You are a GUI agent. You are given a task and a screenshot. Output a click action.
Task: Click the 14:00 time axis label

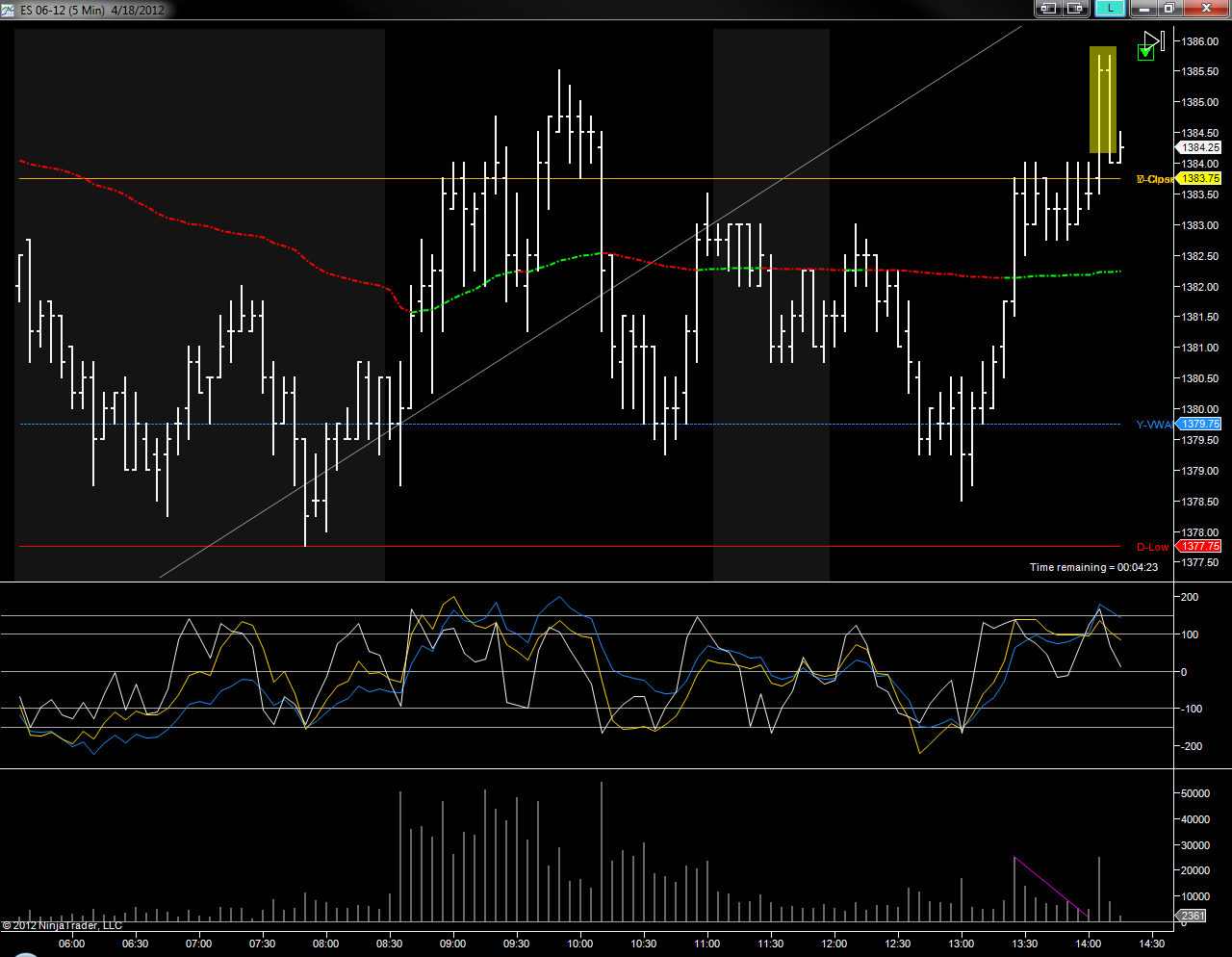tap(1088, 944)
